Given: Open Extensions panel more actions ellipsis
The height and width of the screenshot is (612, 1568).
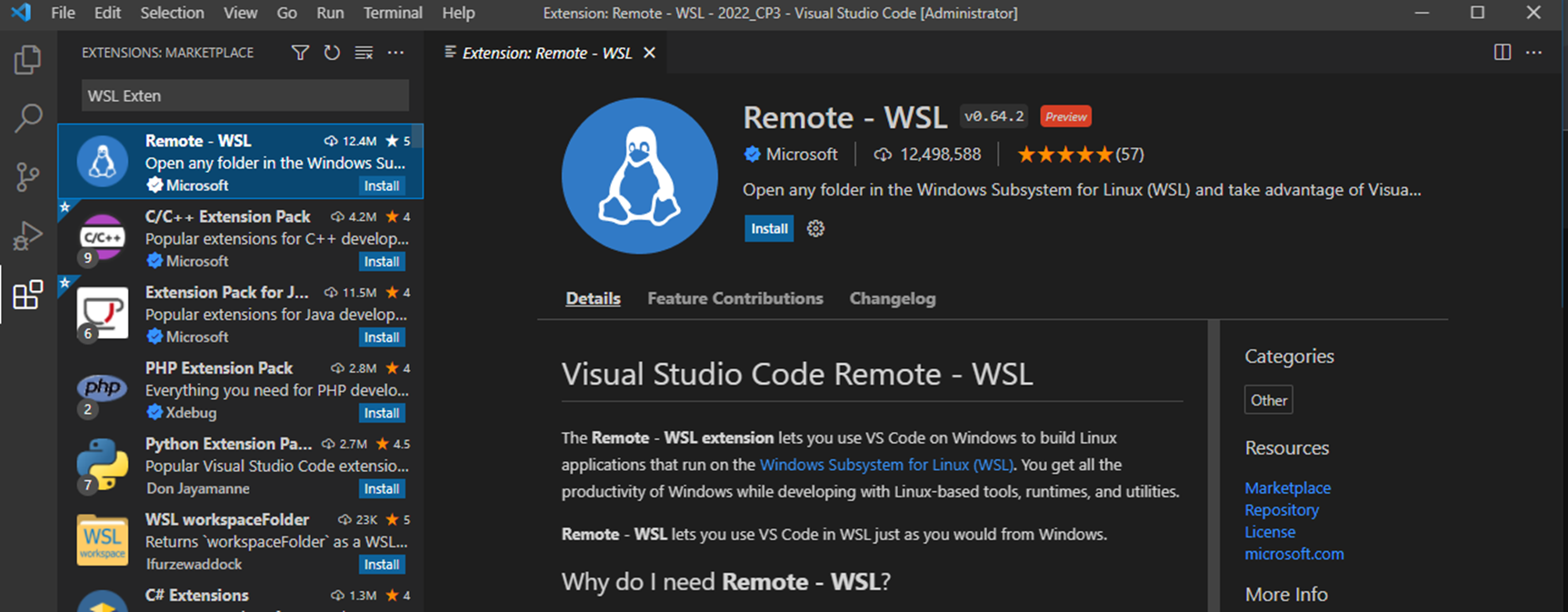Looking at the screenshot, I should click(x=395, y=53).
